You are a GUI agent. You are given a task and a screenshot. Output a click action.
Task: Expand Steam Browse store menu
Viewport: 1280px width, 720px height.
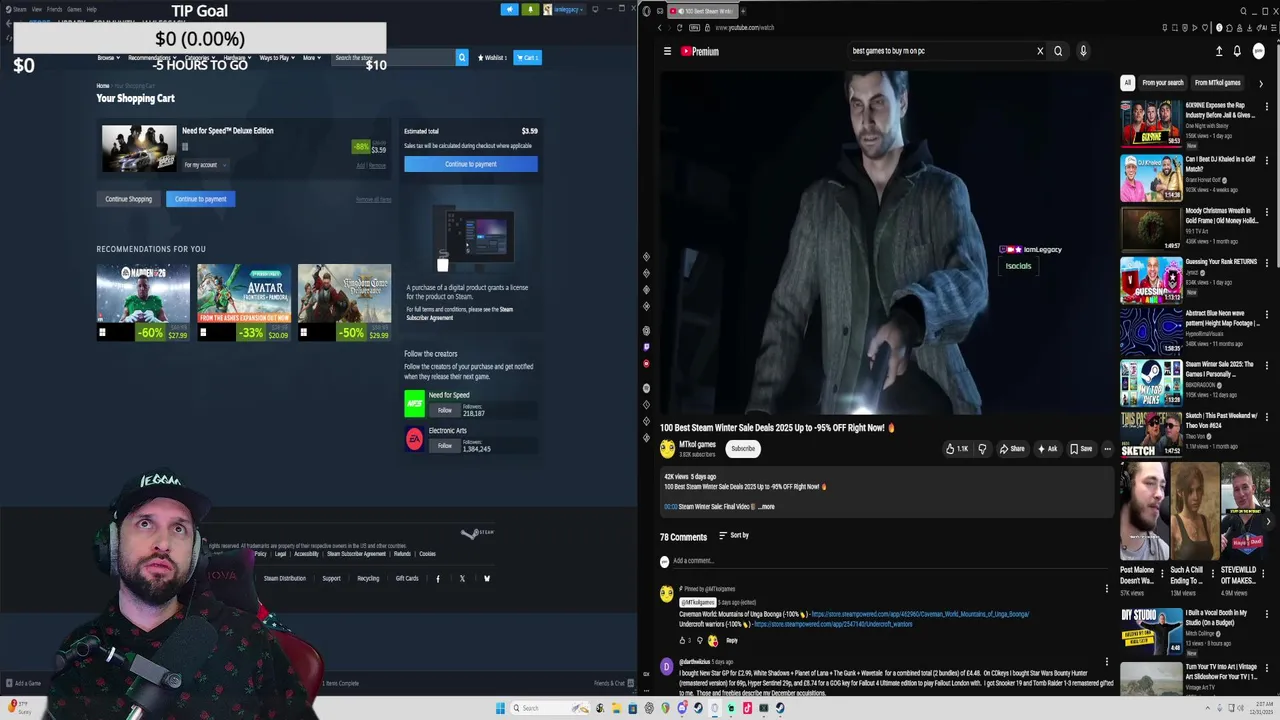tap(108, 58)
